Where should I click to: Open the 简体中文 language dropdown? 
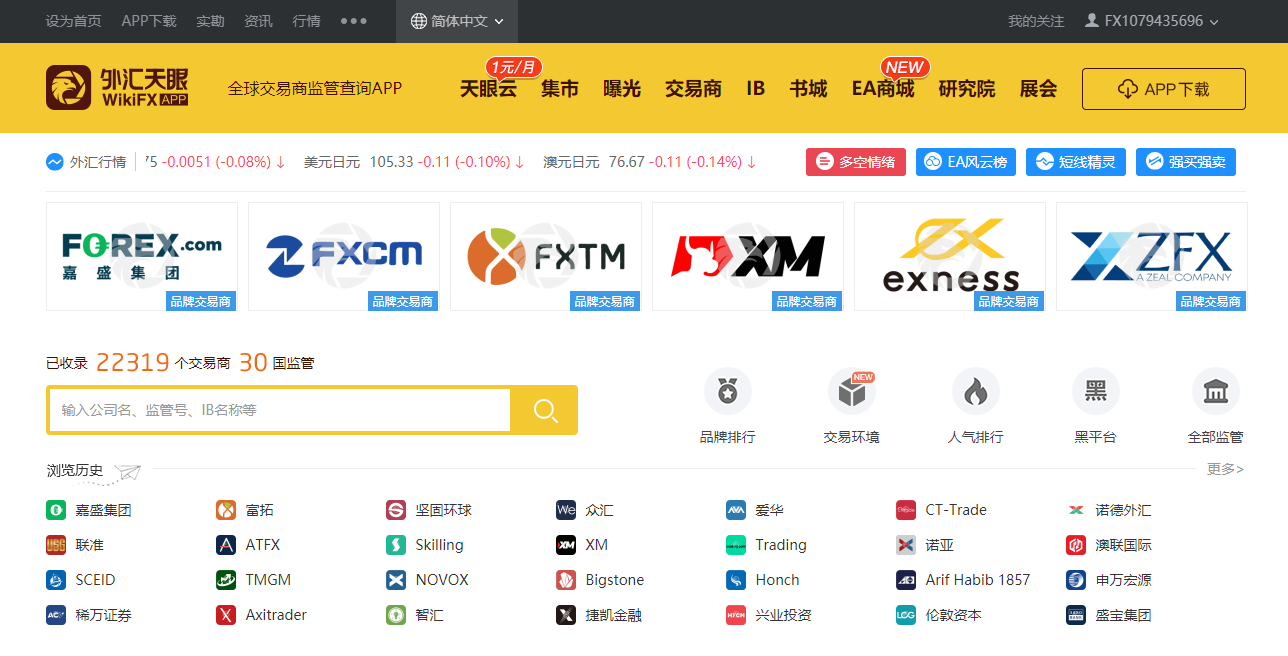(458, 21)
